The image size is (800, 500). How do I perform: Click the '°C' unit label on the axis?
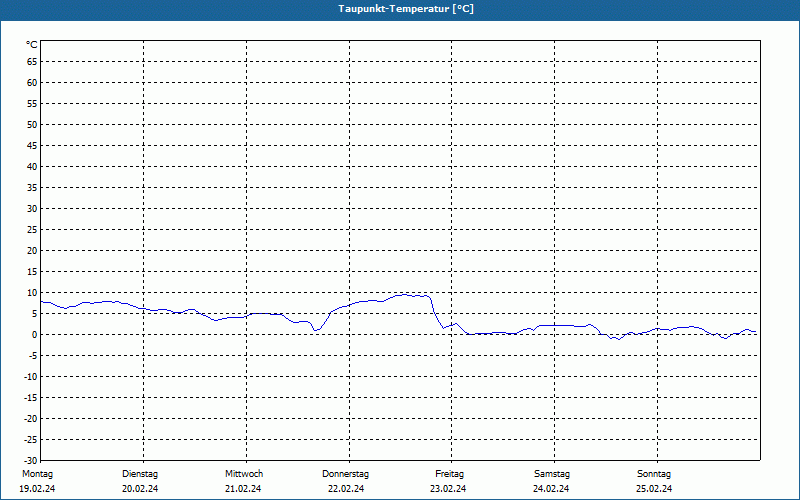pyautogui.click(x=32, y=45)
